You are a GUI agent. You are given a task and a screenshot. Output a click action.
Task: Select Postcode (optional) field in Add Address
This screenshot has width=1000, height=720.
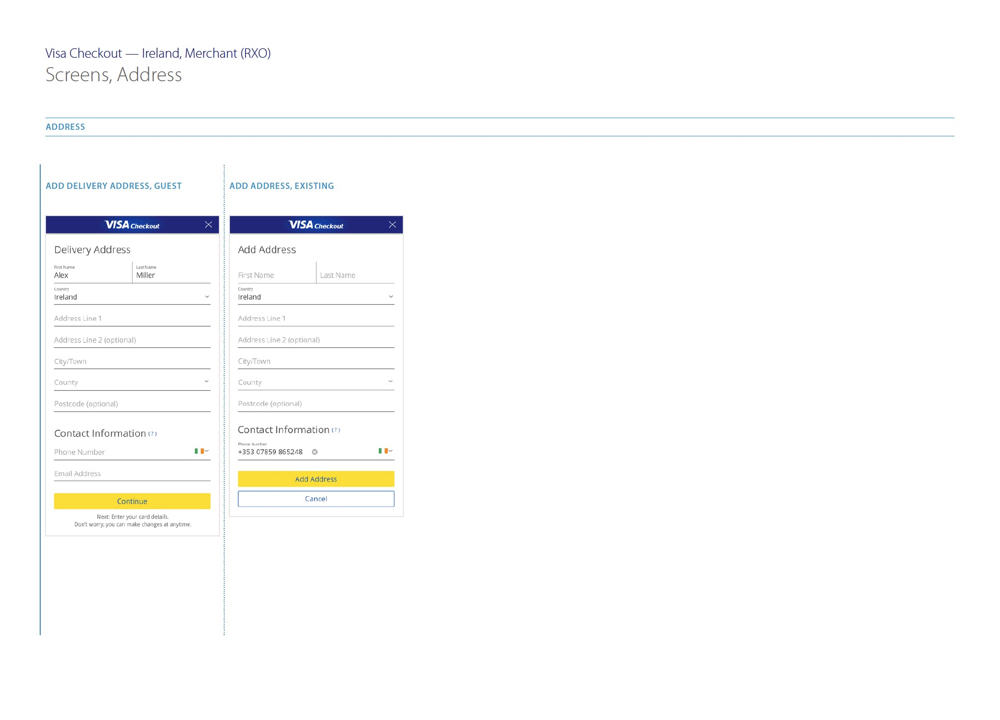316,404
